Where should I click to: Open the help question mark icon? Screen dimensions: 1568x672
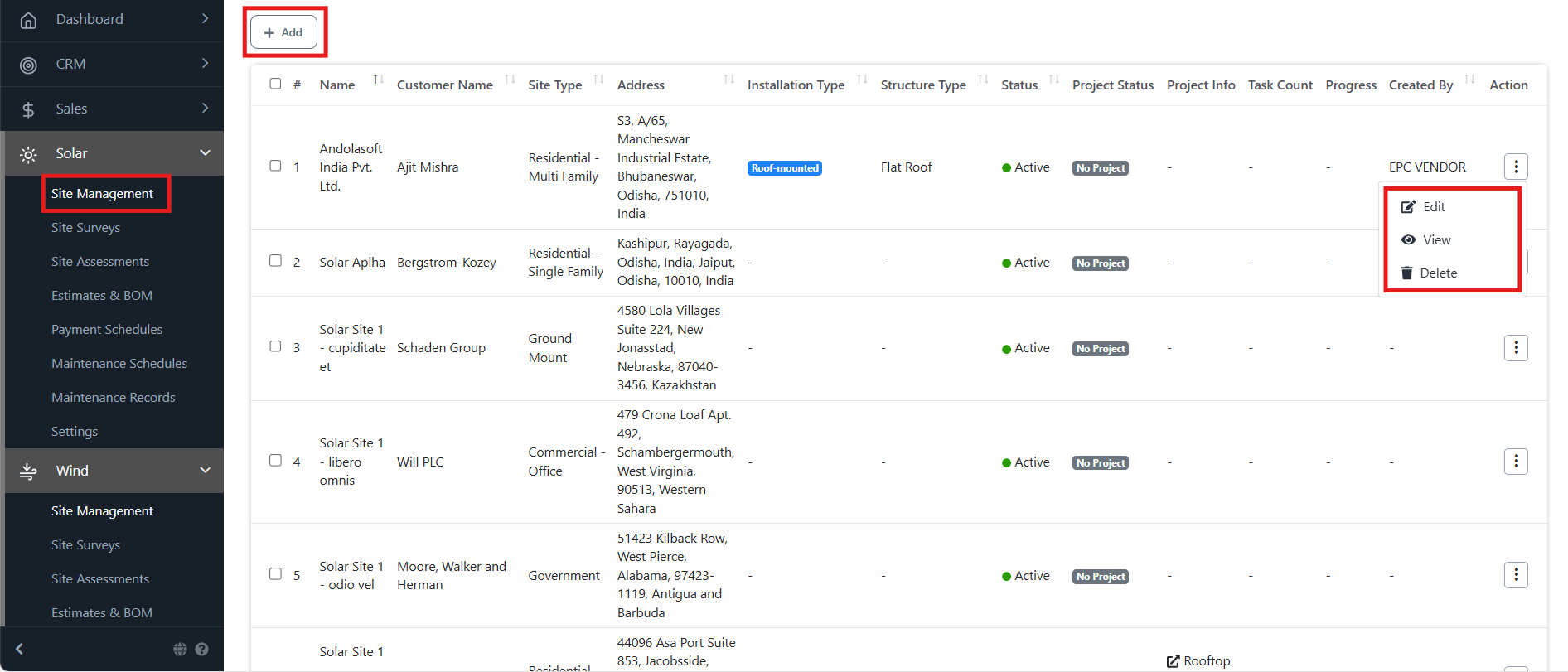pos(201,650)
